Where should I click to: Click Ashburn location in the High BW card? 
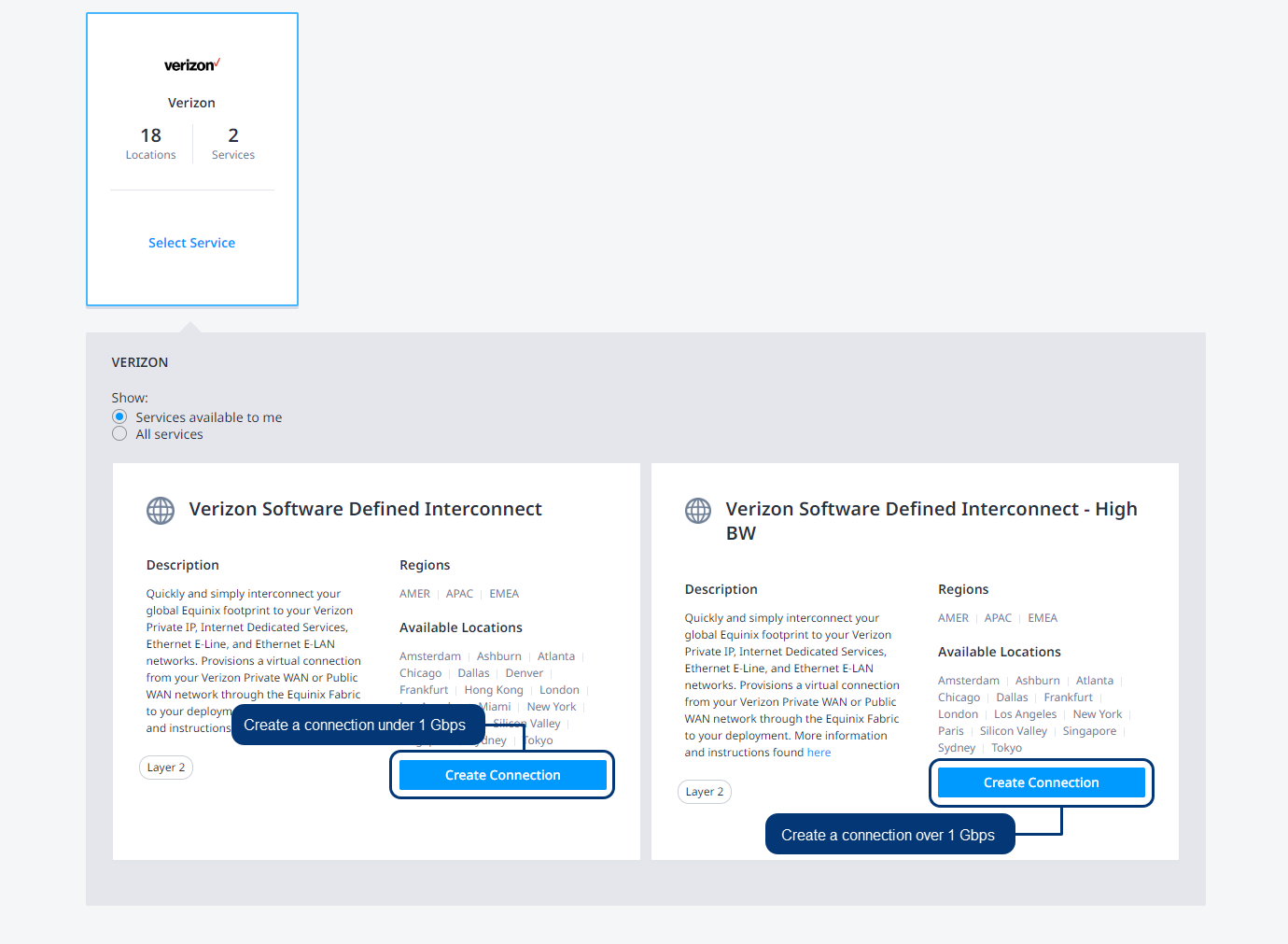1038,681
